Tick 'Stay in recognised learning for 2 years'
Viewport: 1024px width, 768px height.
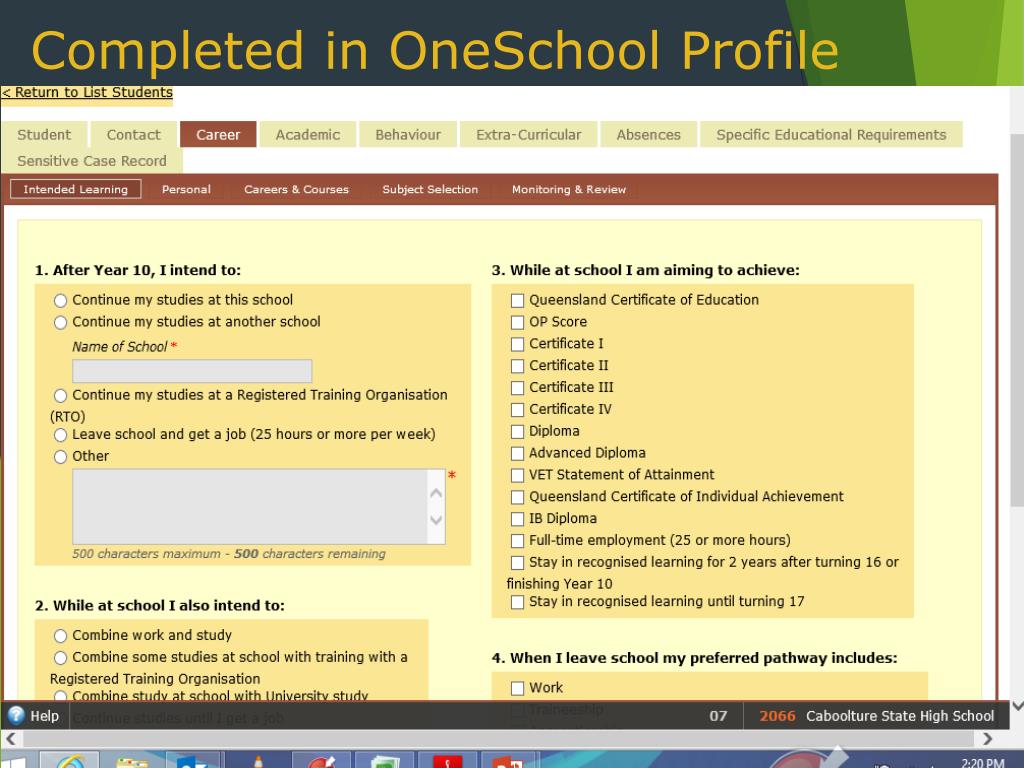pos(517,562)
